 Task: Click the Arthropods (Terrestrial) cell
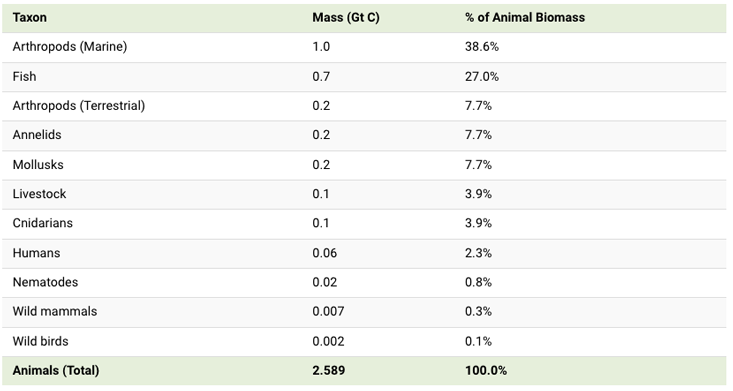79,106
